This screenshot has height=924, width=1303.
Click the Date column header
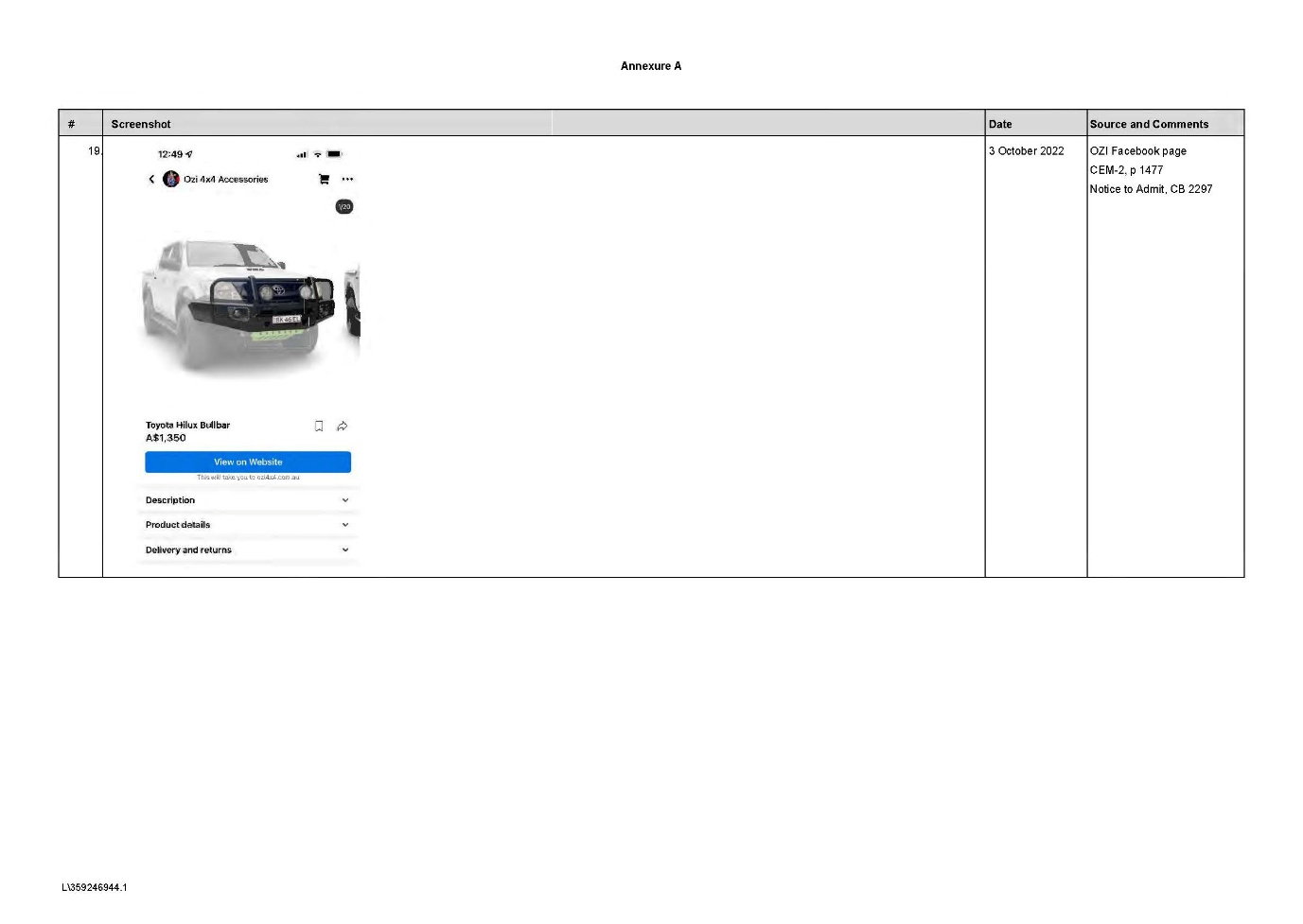[x=1000, y=124]
